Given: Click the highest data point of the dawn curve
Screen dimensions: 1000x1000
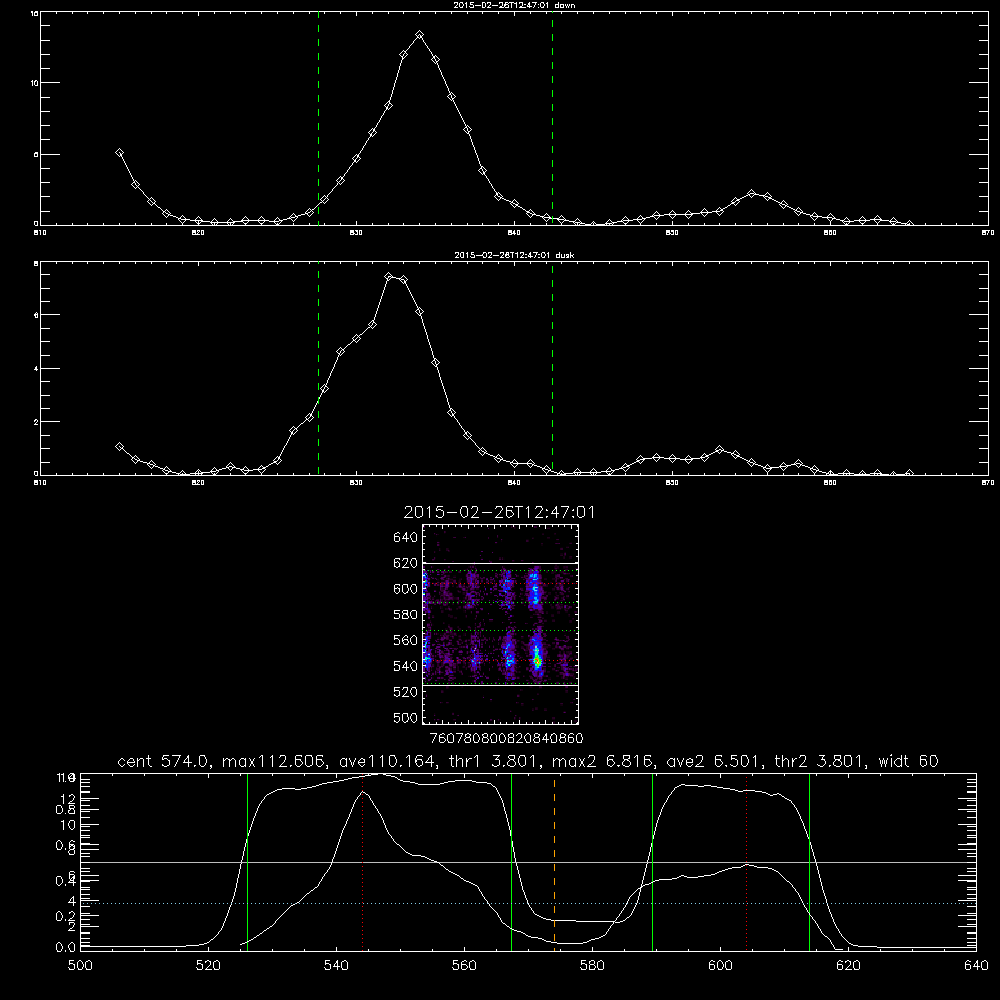Looking at the screenshot, I should 419,34.
